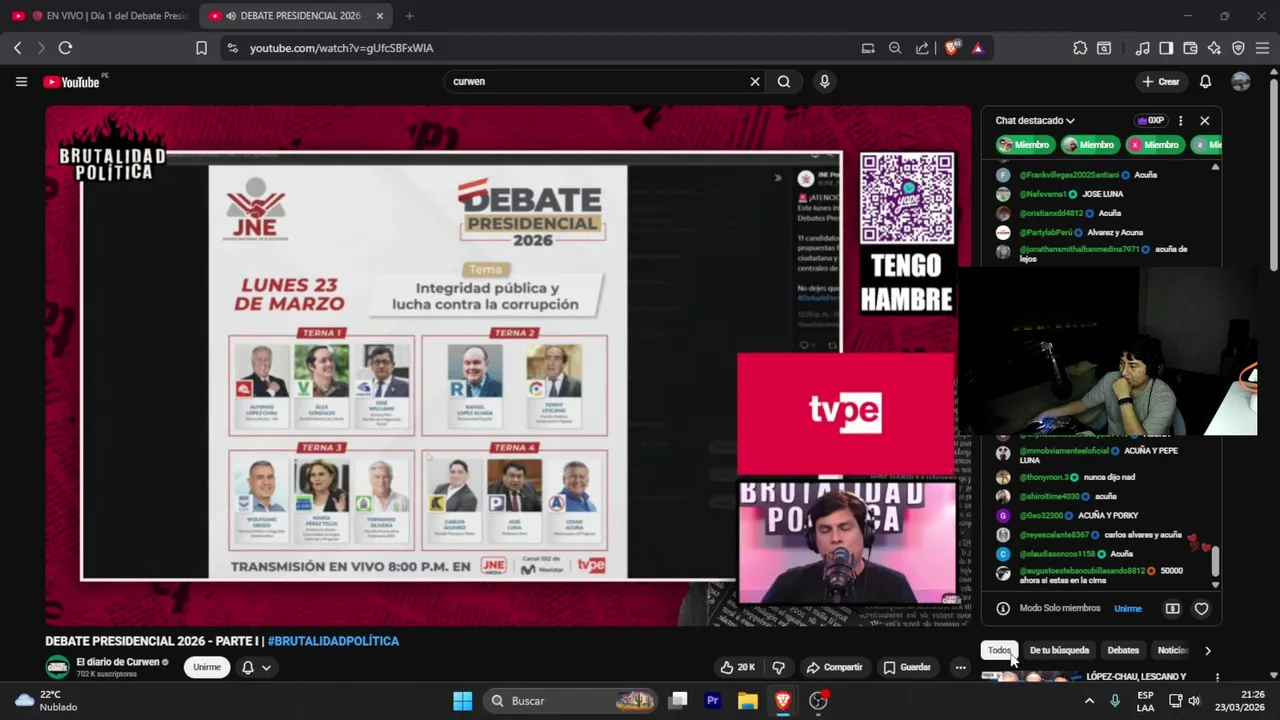This screenshot has height=720, width=1280.
Task: Reload the page in the browser
Action: 65,48
